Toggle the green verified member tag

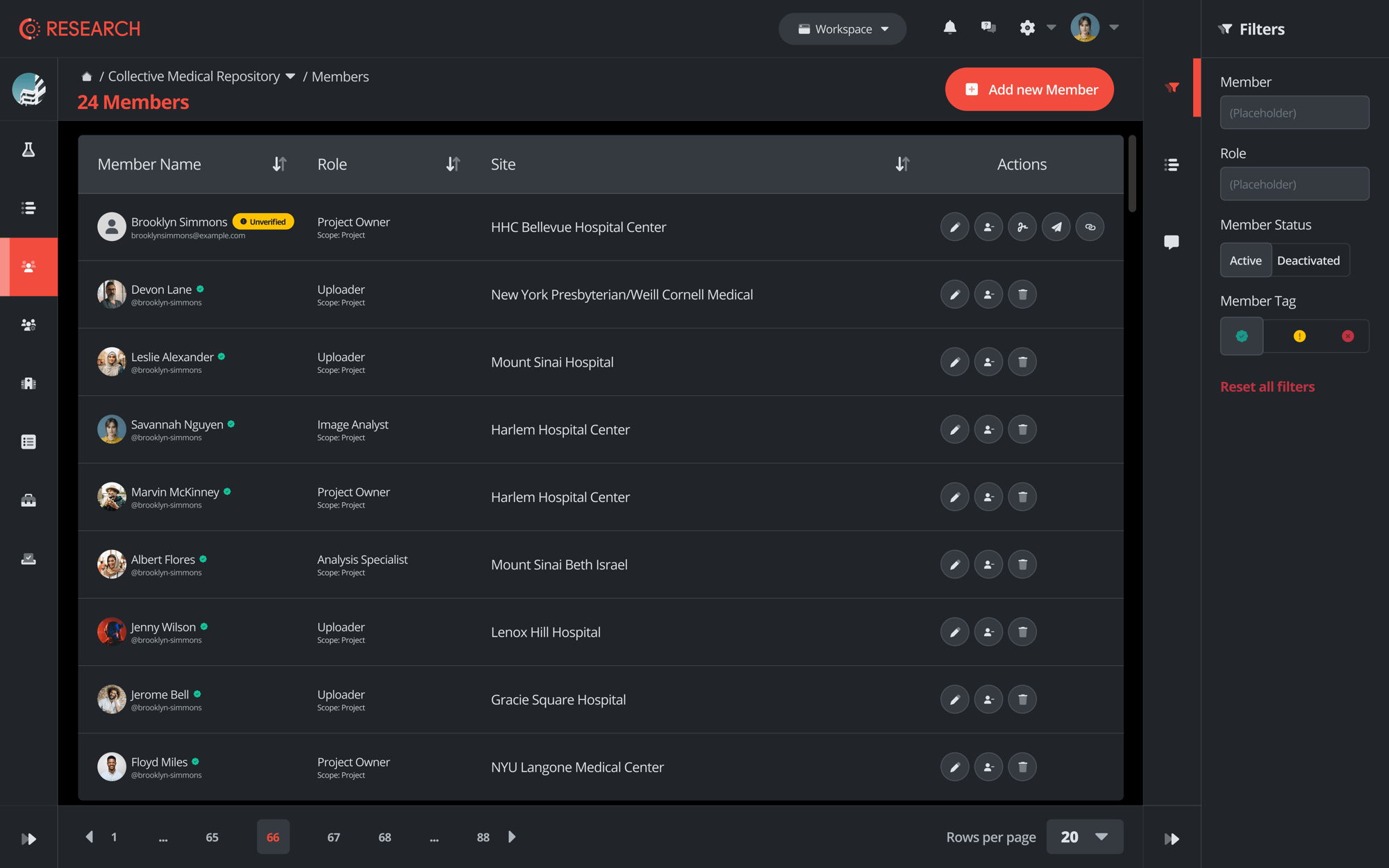coord(1242,336)
